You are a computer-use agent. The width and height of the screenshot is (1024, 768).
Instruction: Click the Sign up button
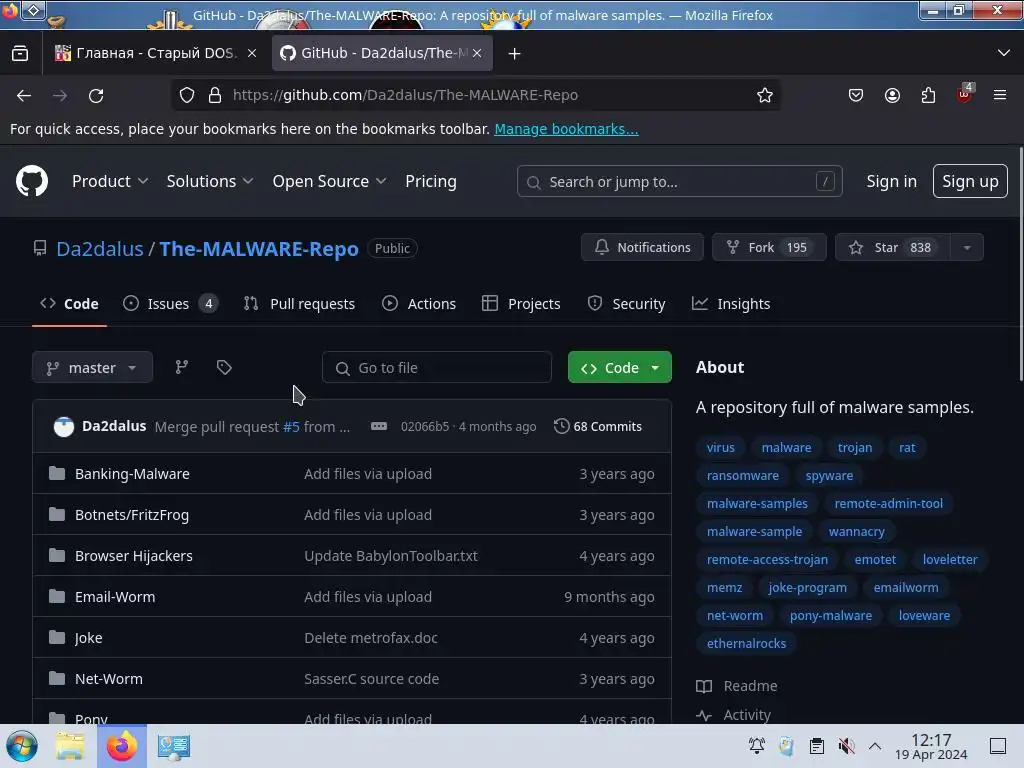[x=970, y=181]
